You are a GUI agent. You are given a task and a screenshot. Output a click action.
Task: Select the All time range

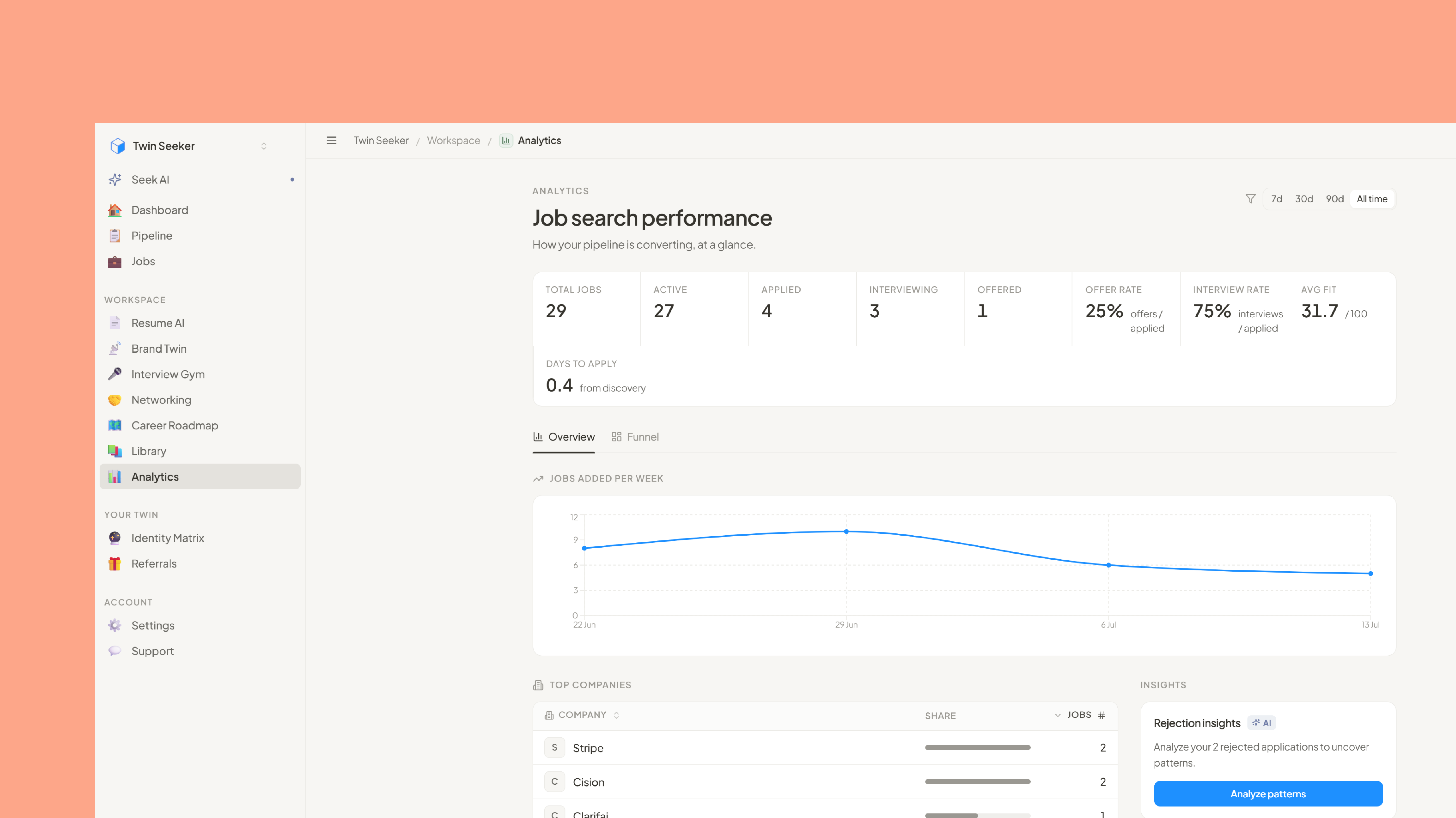(1372, 199)
